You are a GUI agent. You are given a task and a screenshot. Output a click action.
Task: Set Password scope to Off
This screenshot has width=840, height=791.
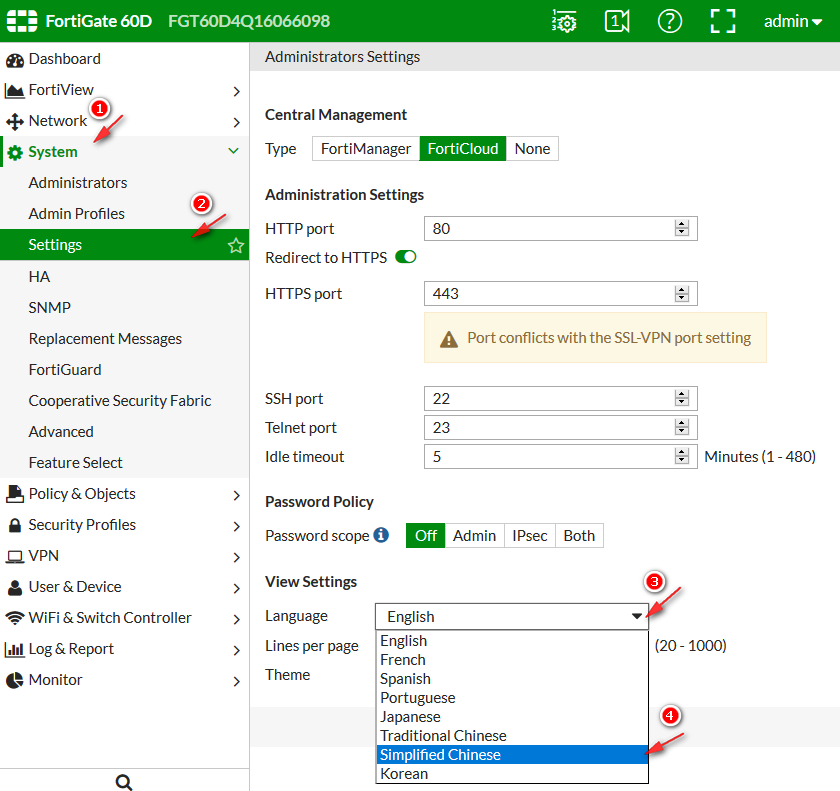coord(425,536)
